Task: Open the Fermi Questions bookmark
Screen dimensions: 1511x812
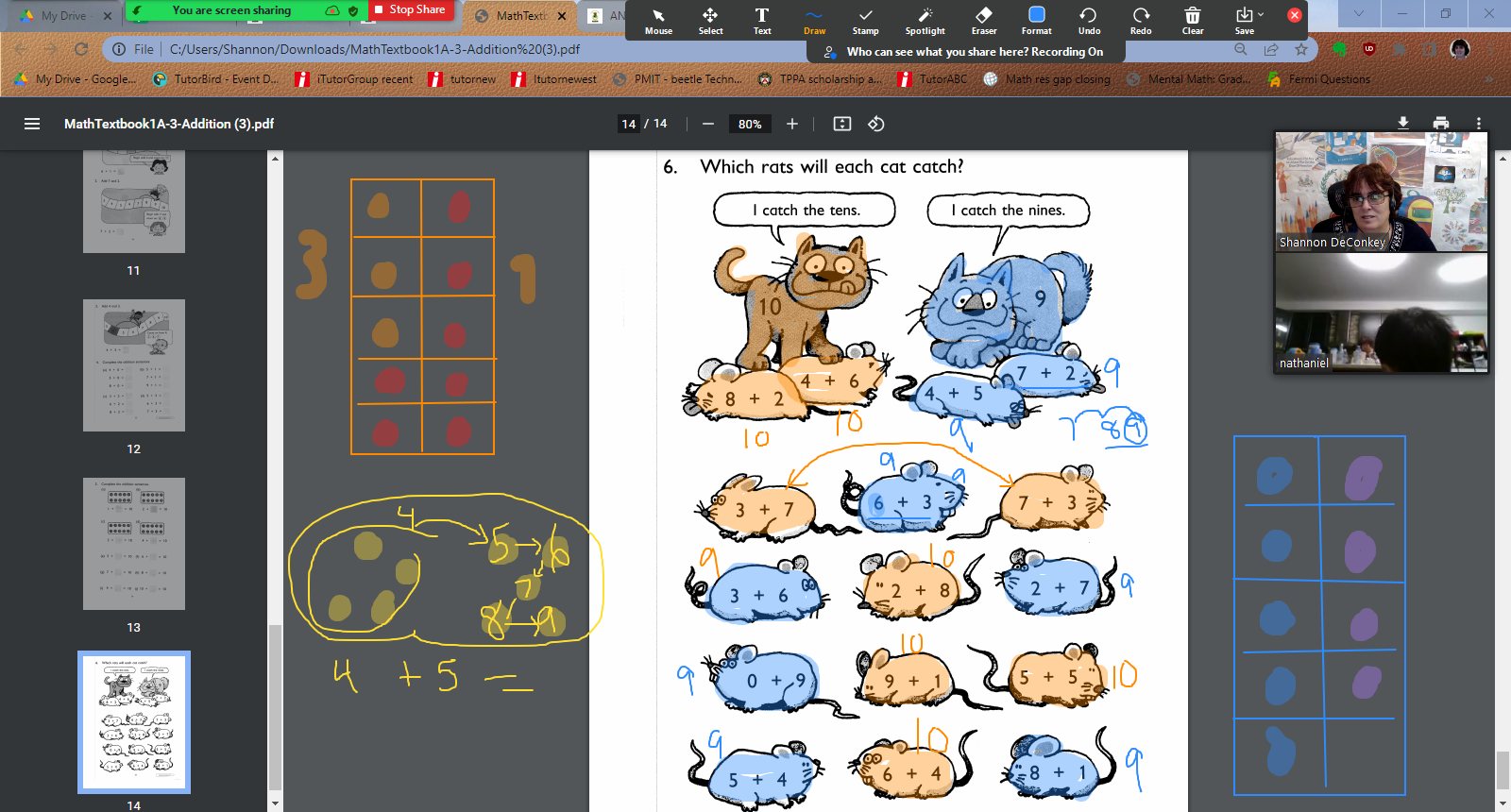Action: tap(1318, 79)
